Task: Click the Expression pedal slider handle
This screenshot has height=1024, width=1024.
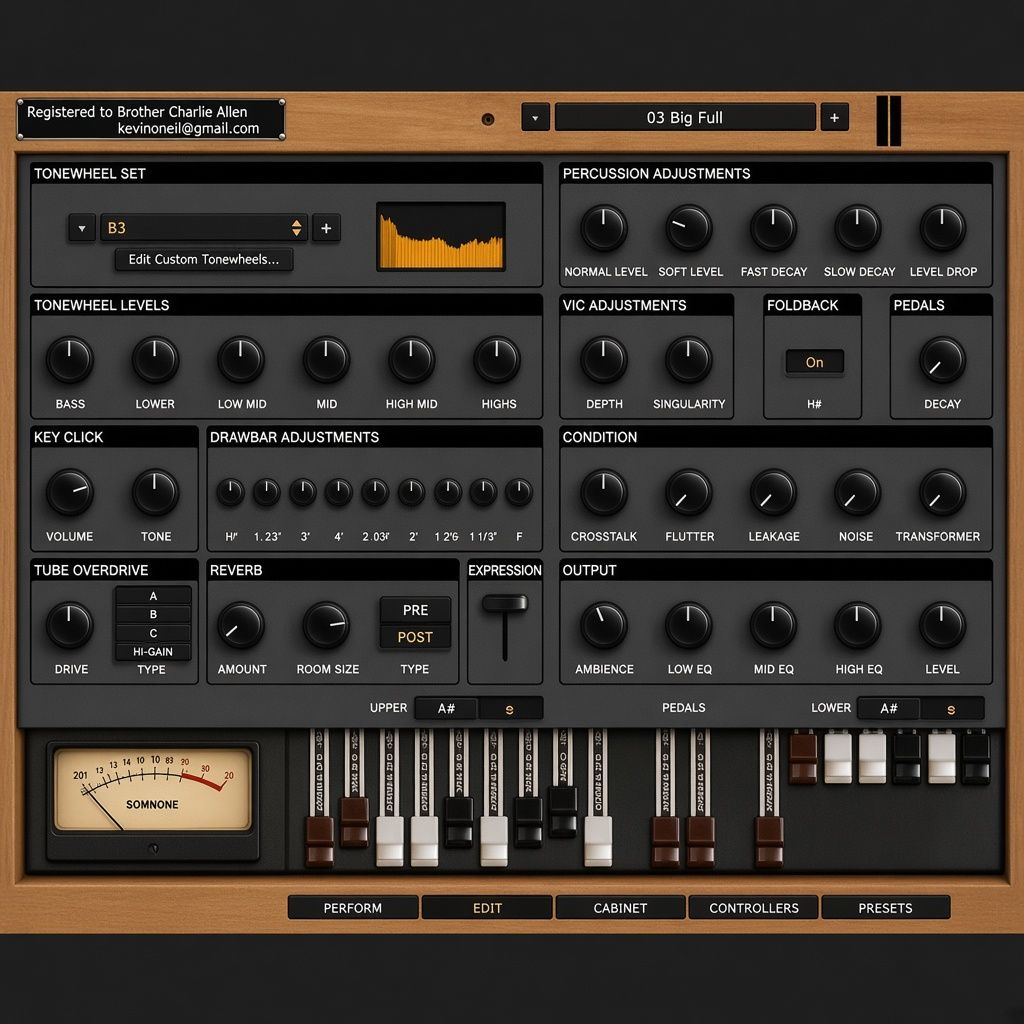Action: 505,603
